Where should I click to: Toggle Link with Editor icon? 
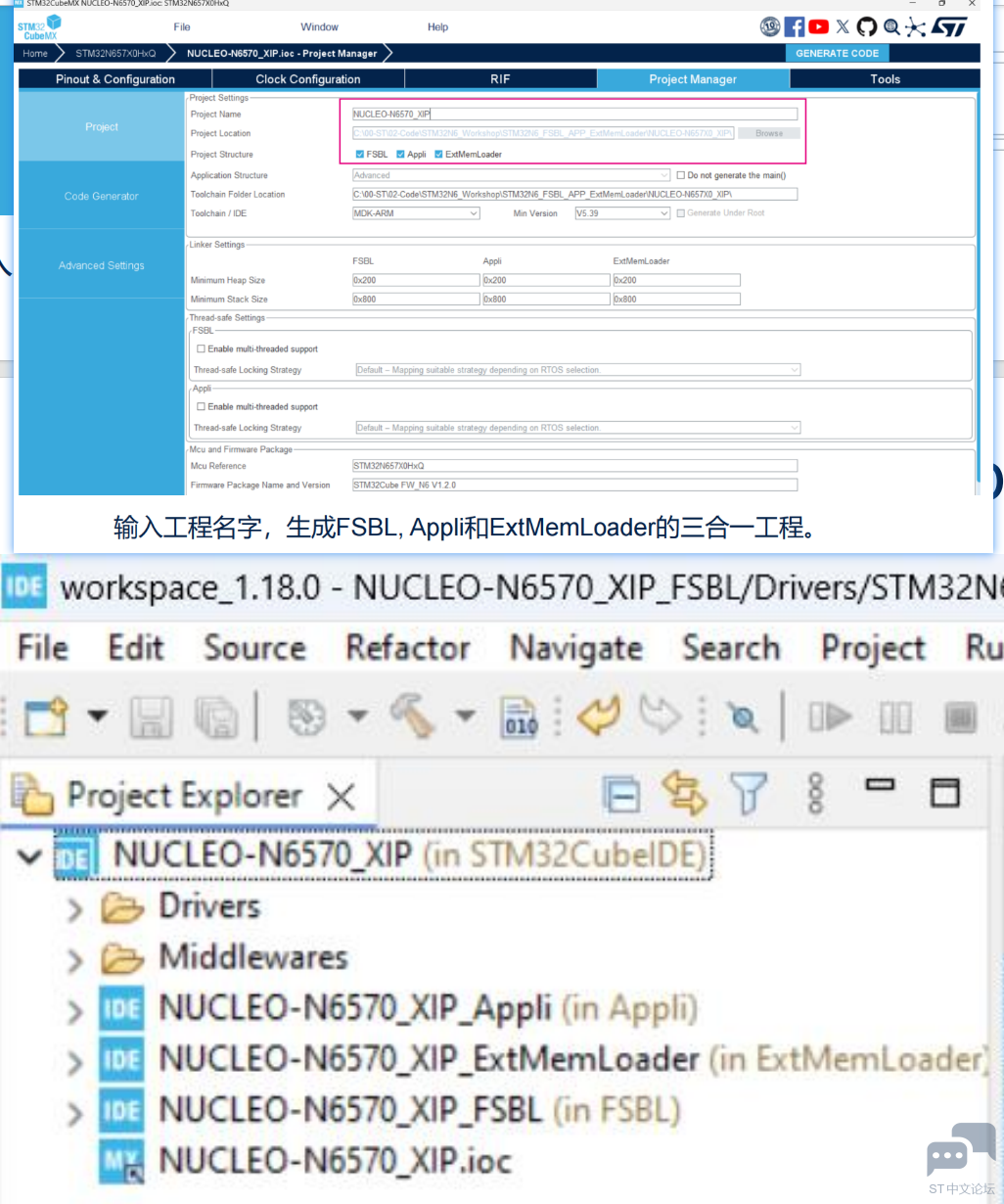tap(684, 794)
